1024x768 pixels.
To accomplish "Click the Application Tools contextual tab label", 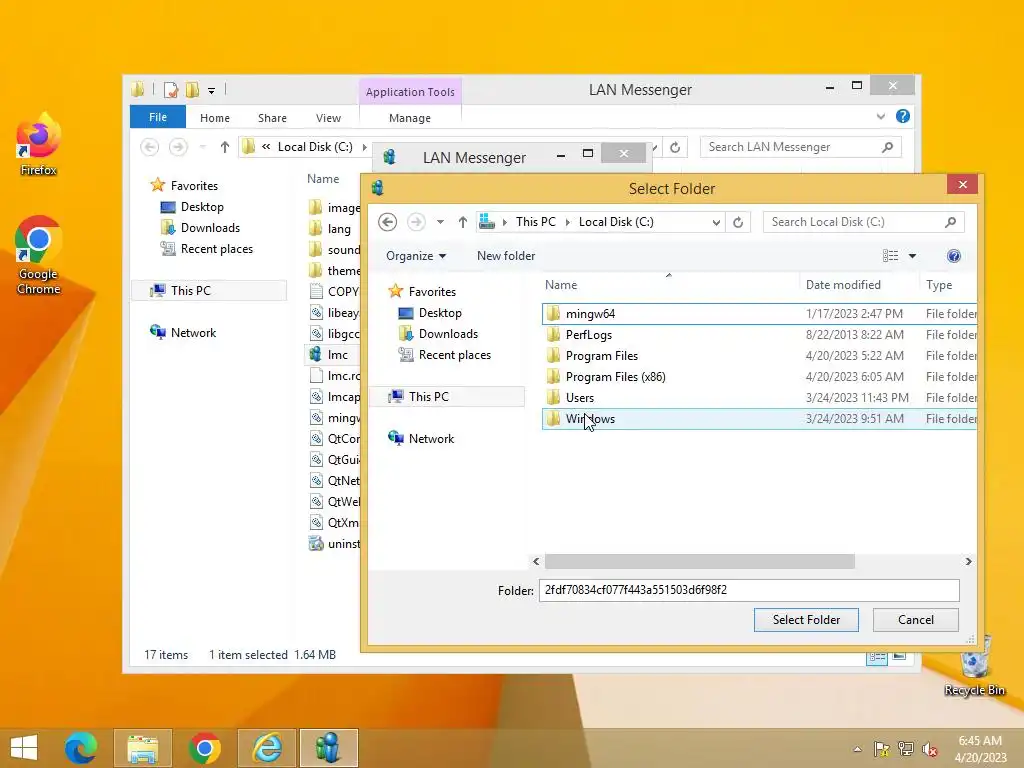I will (x=410, y=92).
